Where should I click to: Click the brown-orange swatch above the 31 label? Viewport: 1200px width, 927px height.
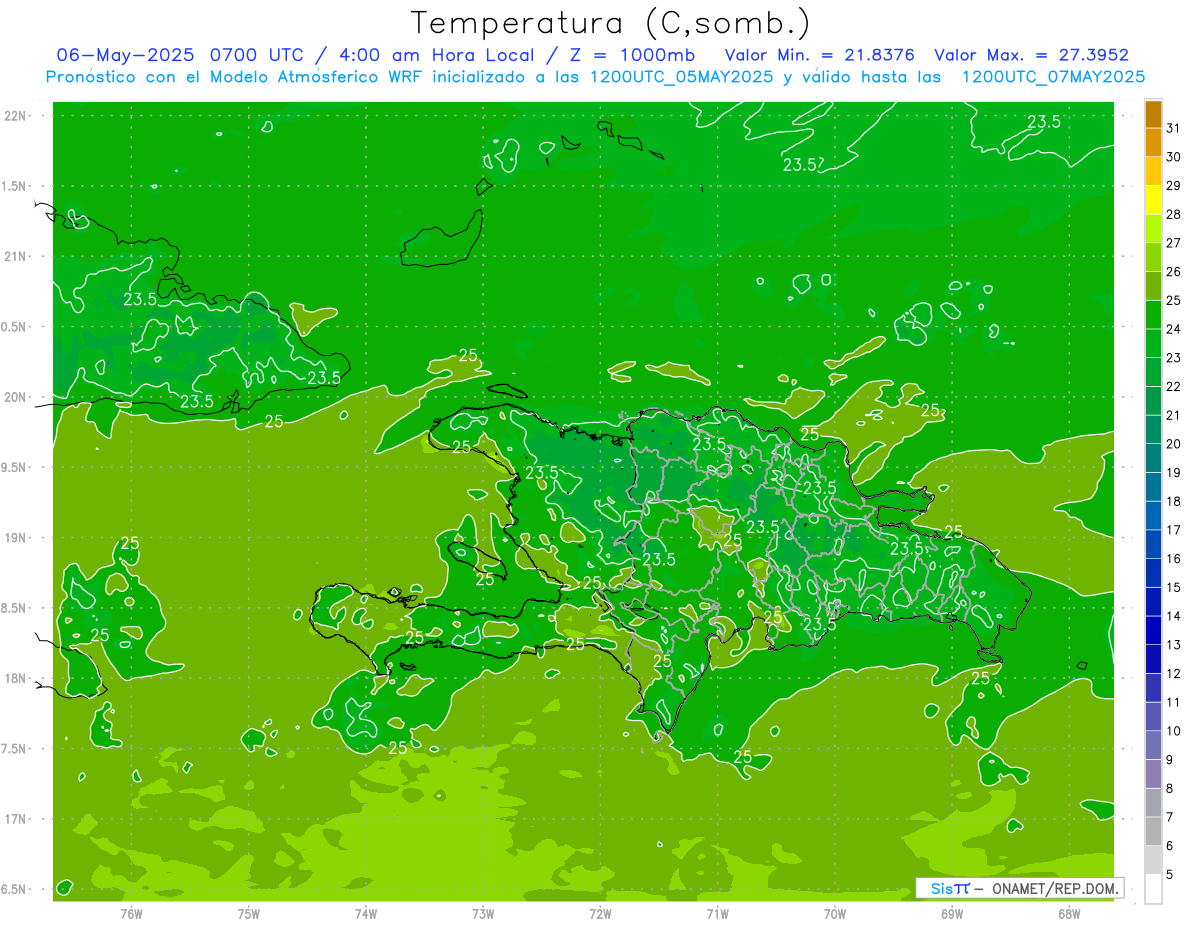tap(1153, 114)
